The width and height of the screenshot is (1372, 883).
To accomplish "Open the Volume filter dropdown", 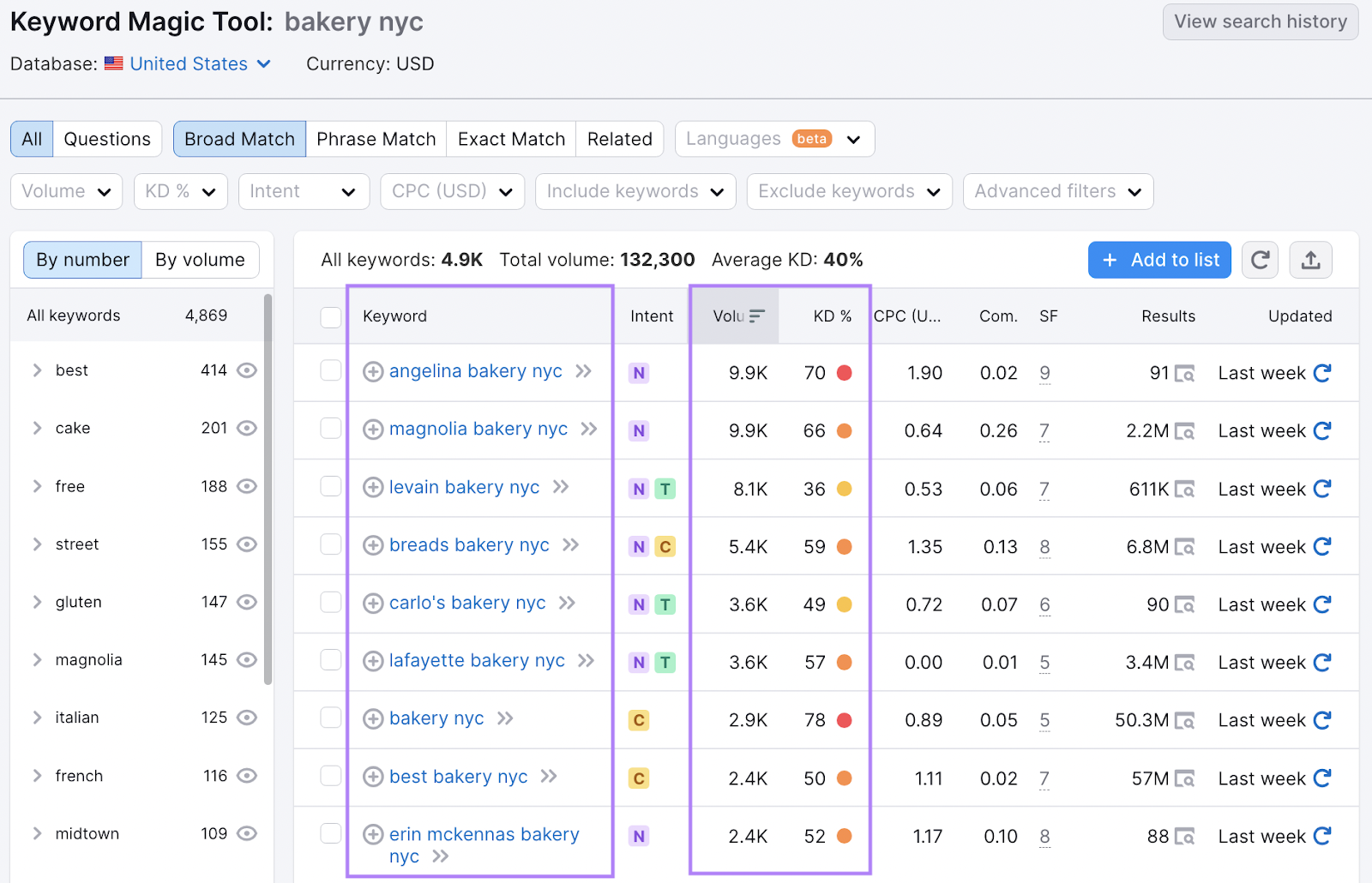I will [66, 191].
